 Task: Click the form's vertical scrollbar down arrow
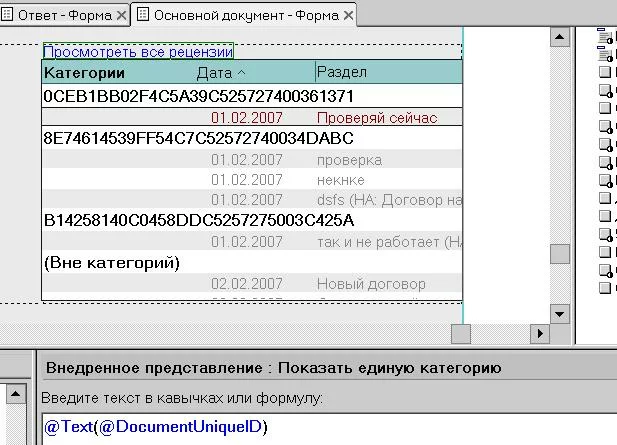point(560,312)
